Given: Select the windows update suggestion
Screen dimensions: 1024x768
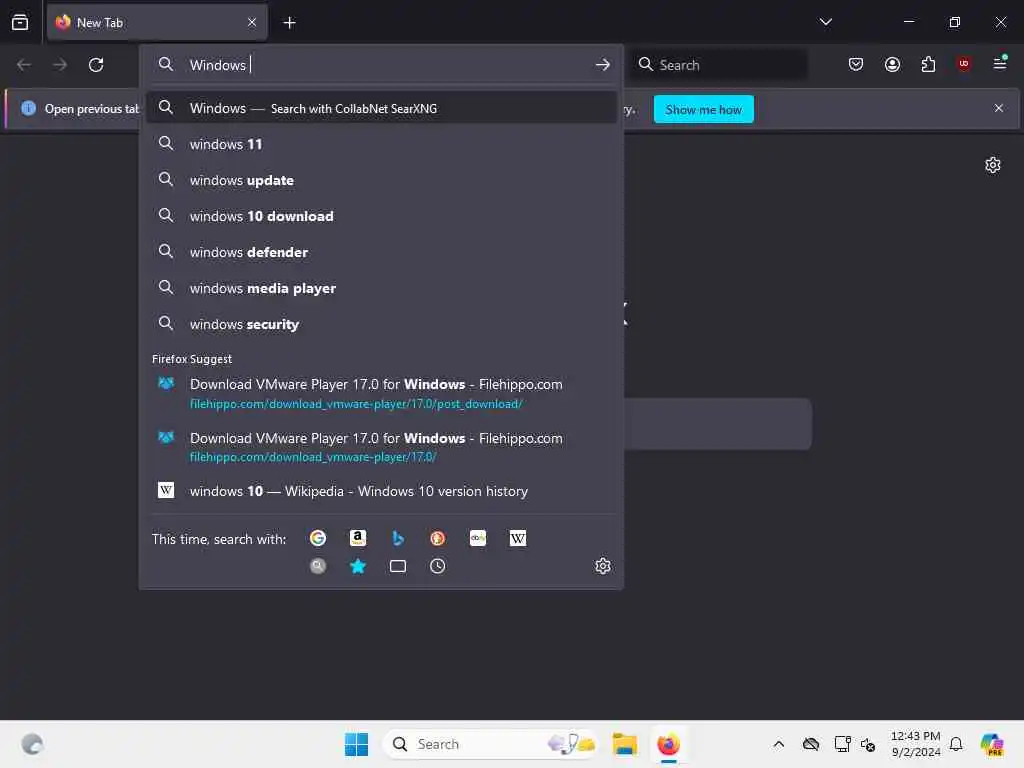Looking at the screenshot, I should (x=382, y=180).
